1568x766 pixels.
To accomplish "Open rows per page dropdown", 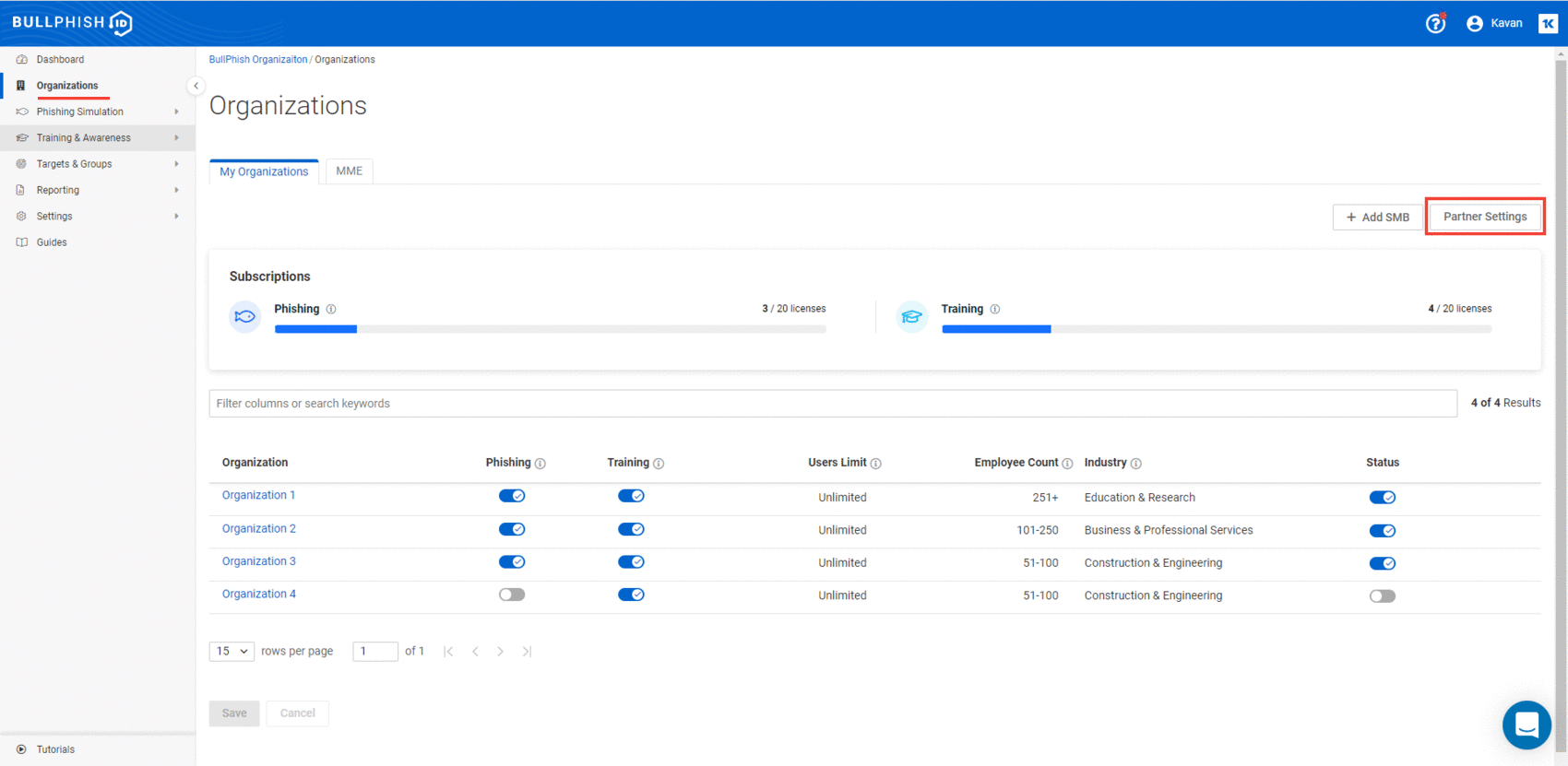I will [x=232, y=652].
